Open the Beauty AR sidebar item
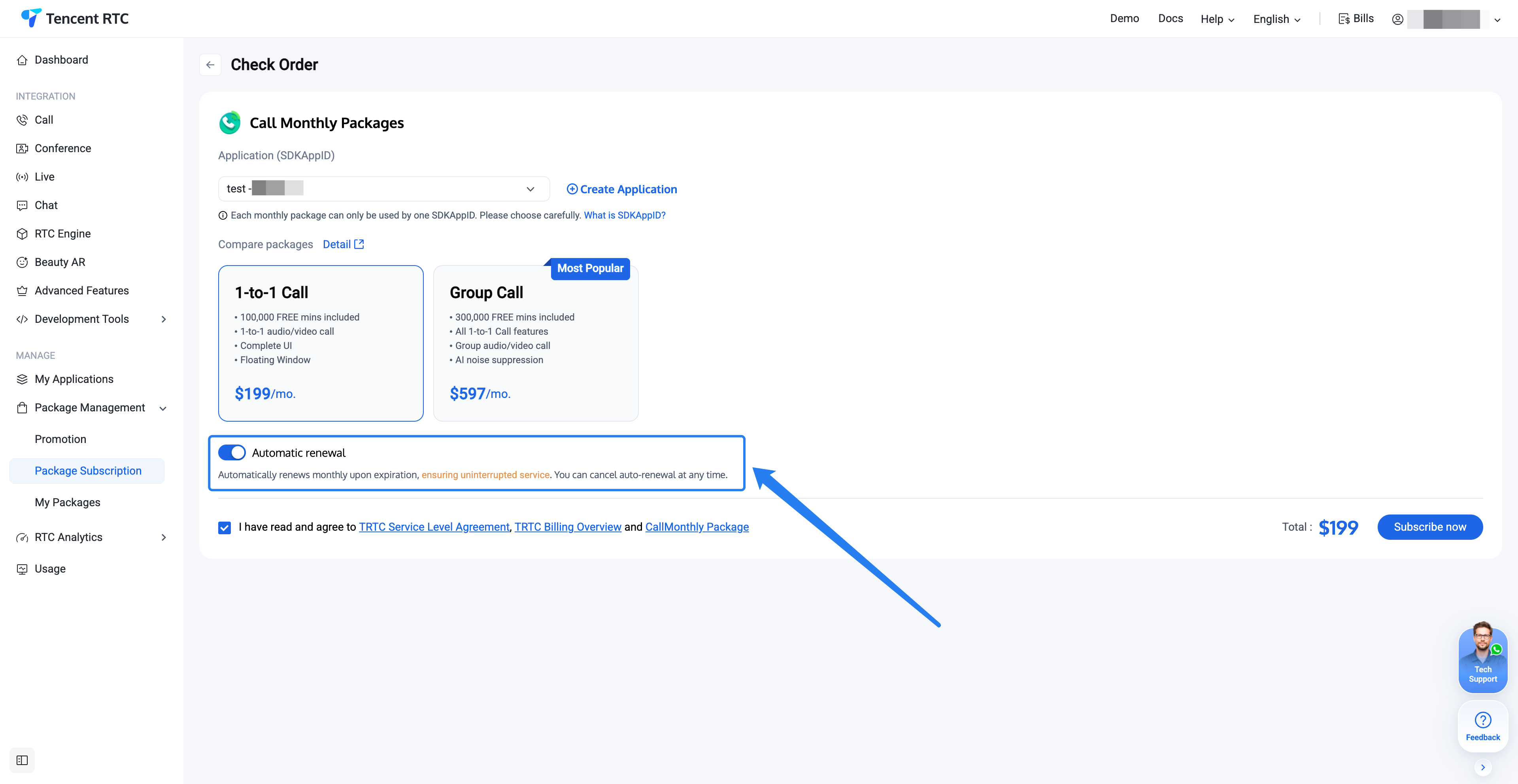 (x=60, y=262)
